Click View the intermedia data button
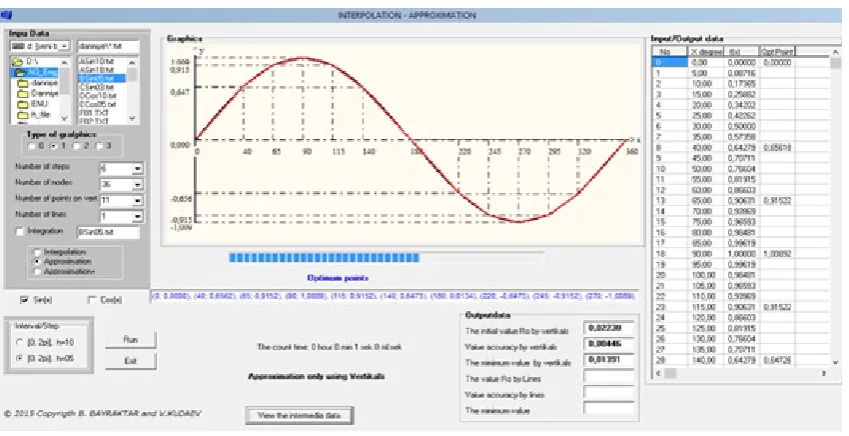Screen dimensions: 849x436 tap(299, 415)
